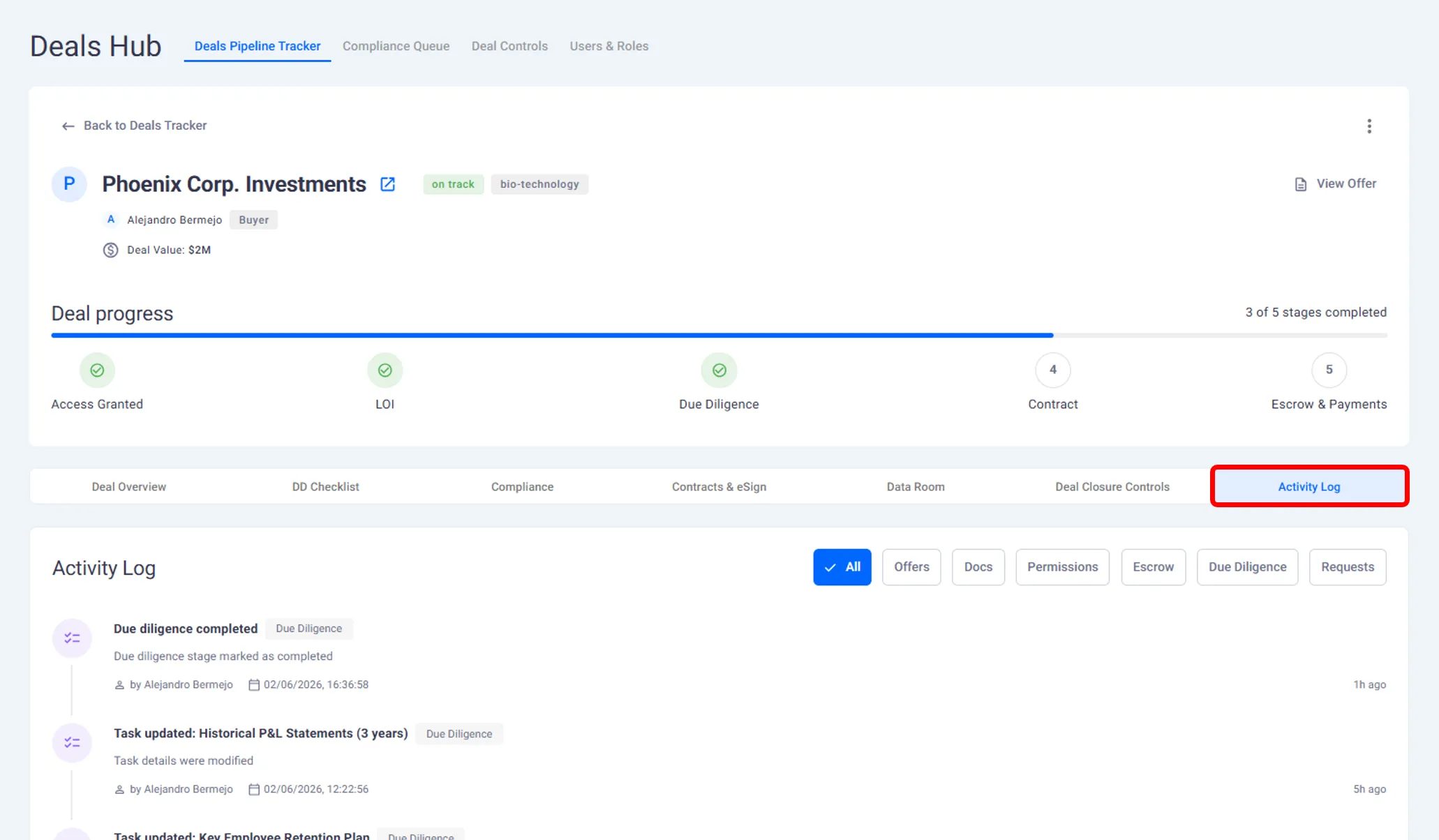
Task: Toggle the All activity filter
Action: (842, 567)
